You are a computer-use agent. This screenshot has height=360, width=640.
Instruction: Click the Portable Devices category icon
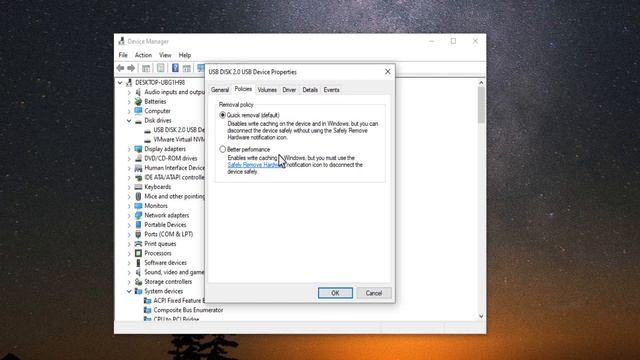(x=138, y=225)
